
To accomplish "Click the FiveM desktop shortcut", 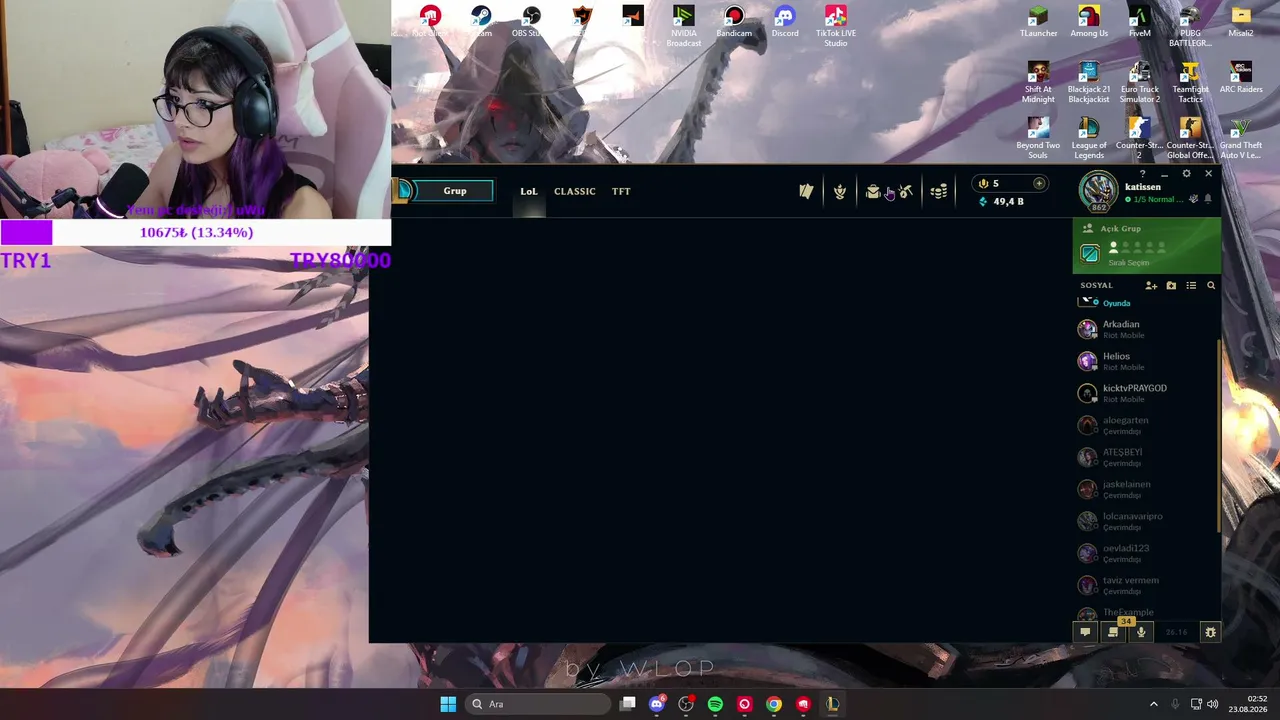I will coord(1139,22).
